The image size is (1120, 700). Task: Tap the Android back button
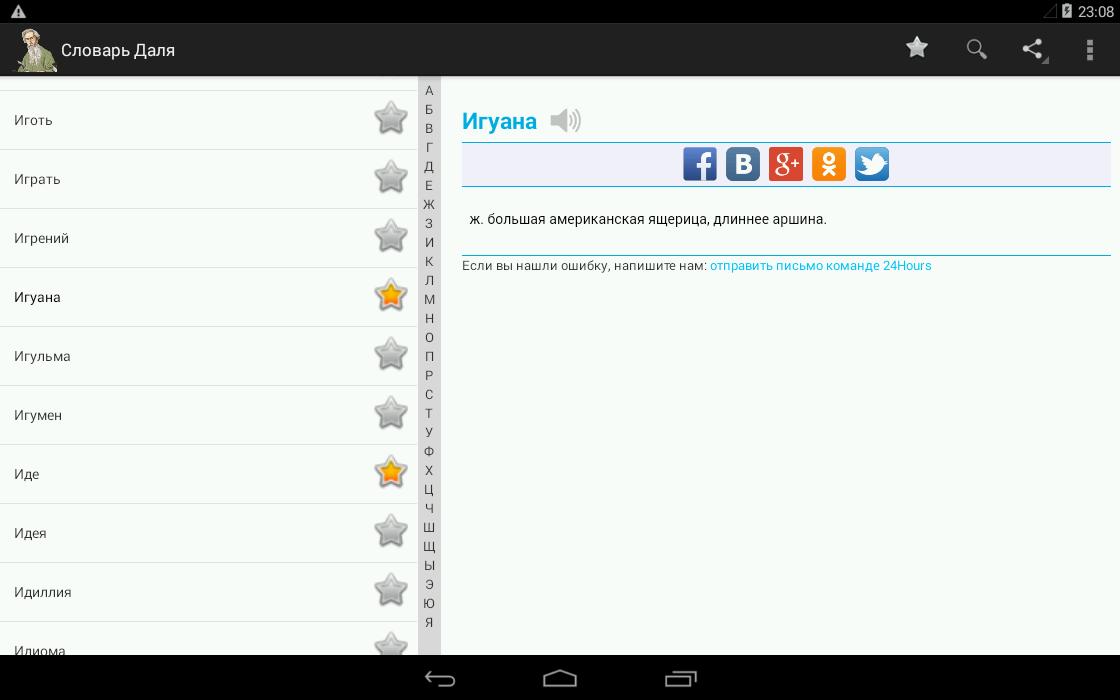(x=440, y=678)
